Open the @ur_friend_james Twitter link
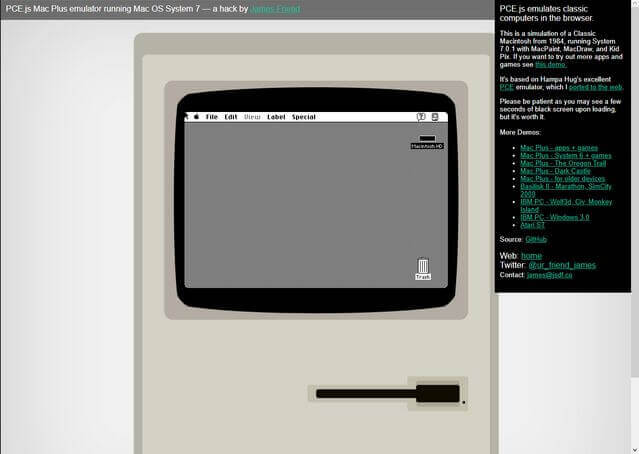Viewport: 639px width, 454px height. (x=562, y=265)
